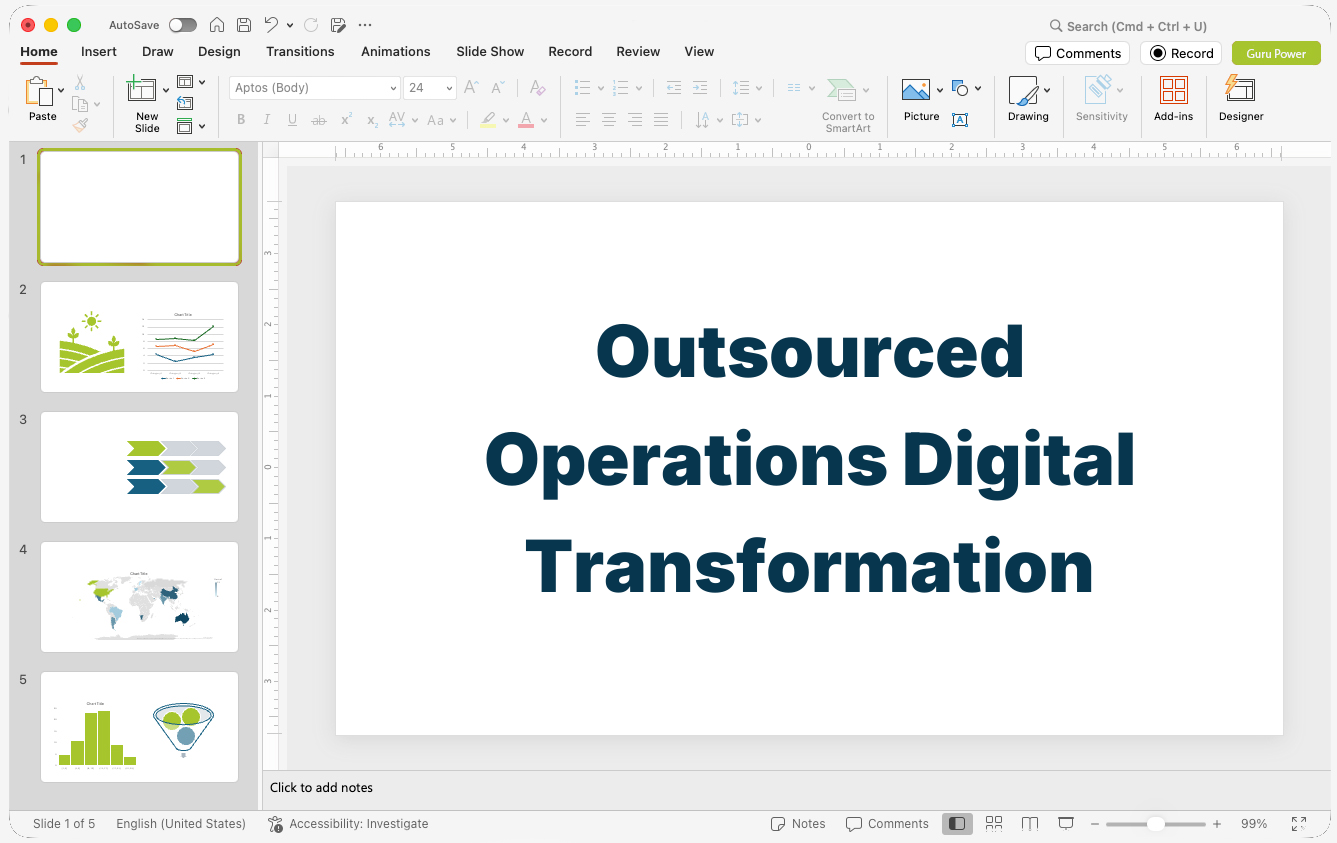This screenshot has width=1337, height=843.
Task: Click the Reset slide icon
Action: pos(185,103)
